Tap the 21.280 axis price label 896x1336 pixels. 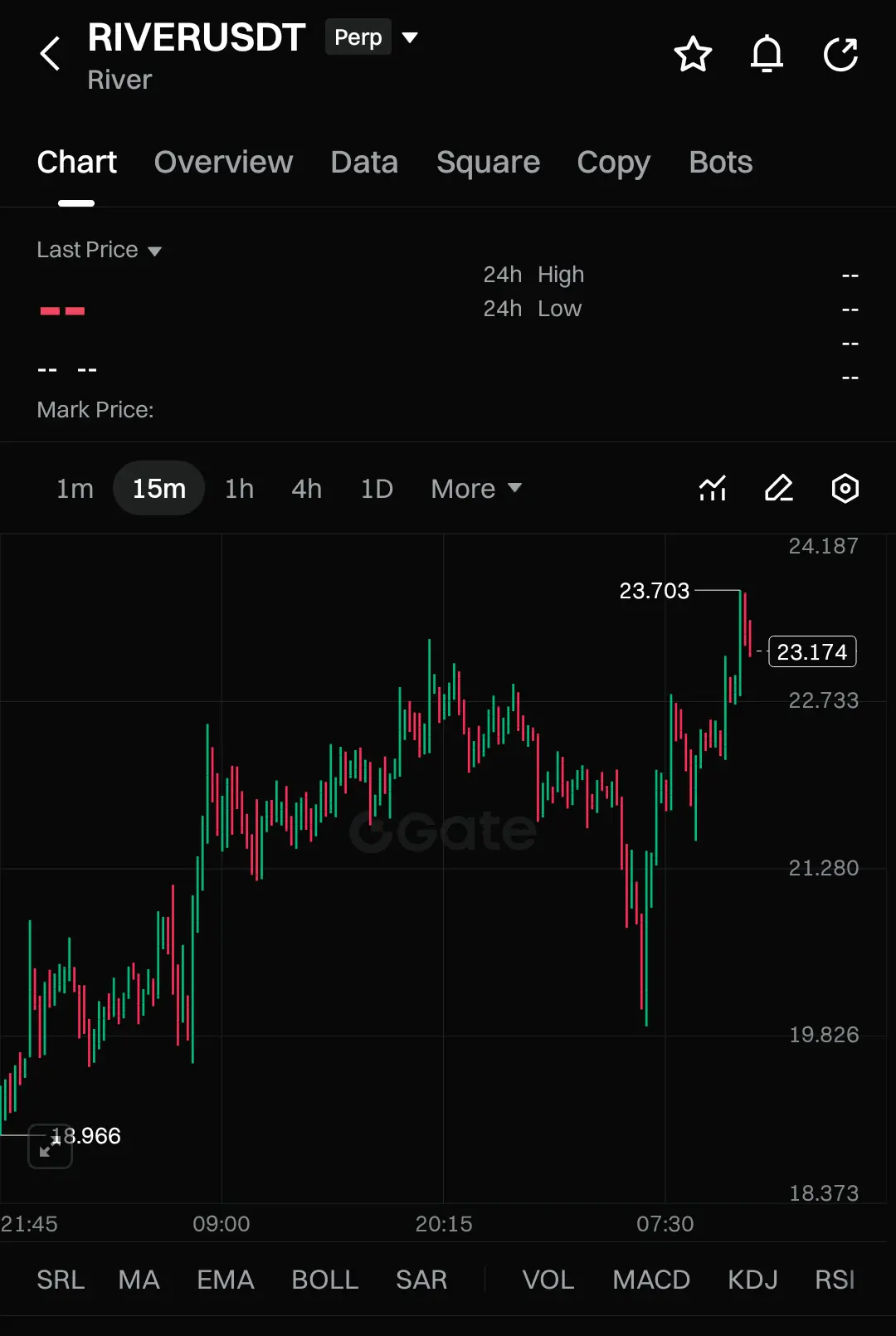point(823,868)
